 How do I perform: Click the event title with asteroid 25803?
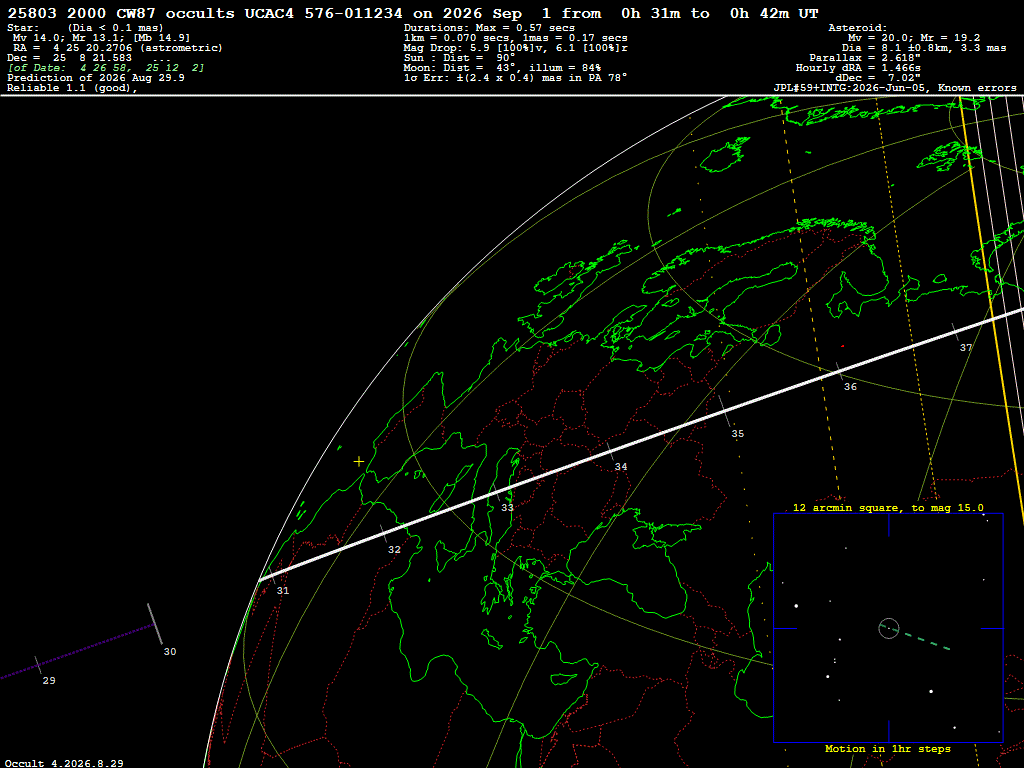coord(413,14)
